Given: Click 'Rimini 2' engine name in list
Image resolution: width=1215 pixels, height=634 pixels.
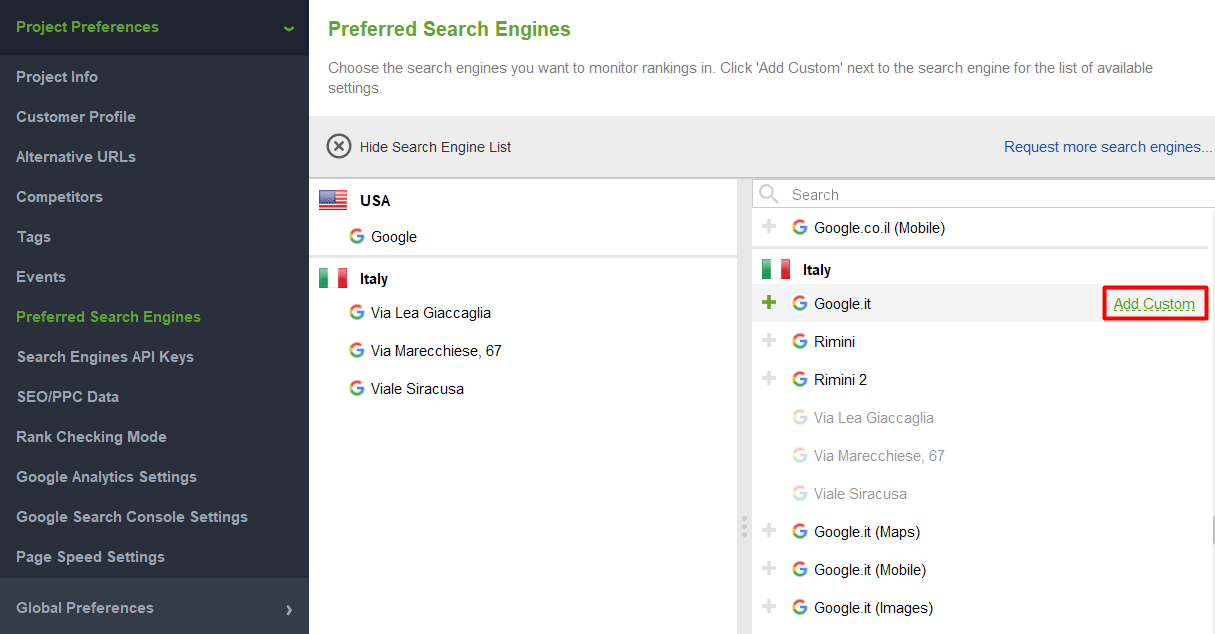Looking at the screenshot, I should (840, 380).
